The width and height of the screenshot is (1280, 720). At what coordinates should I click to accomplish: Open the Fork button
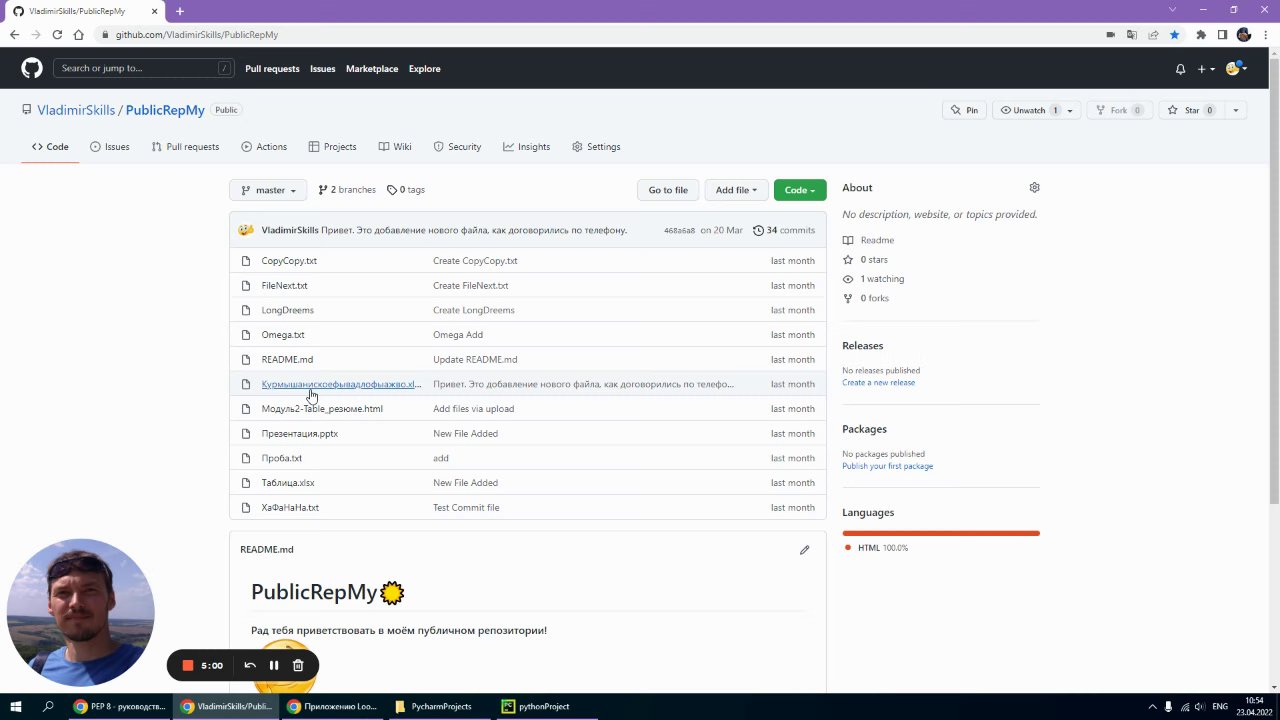pos(1118,110)
